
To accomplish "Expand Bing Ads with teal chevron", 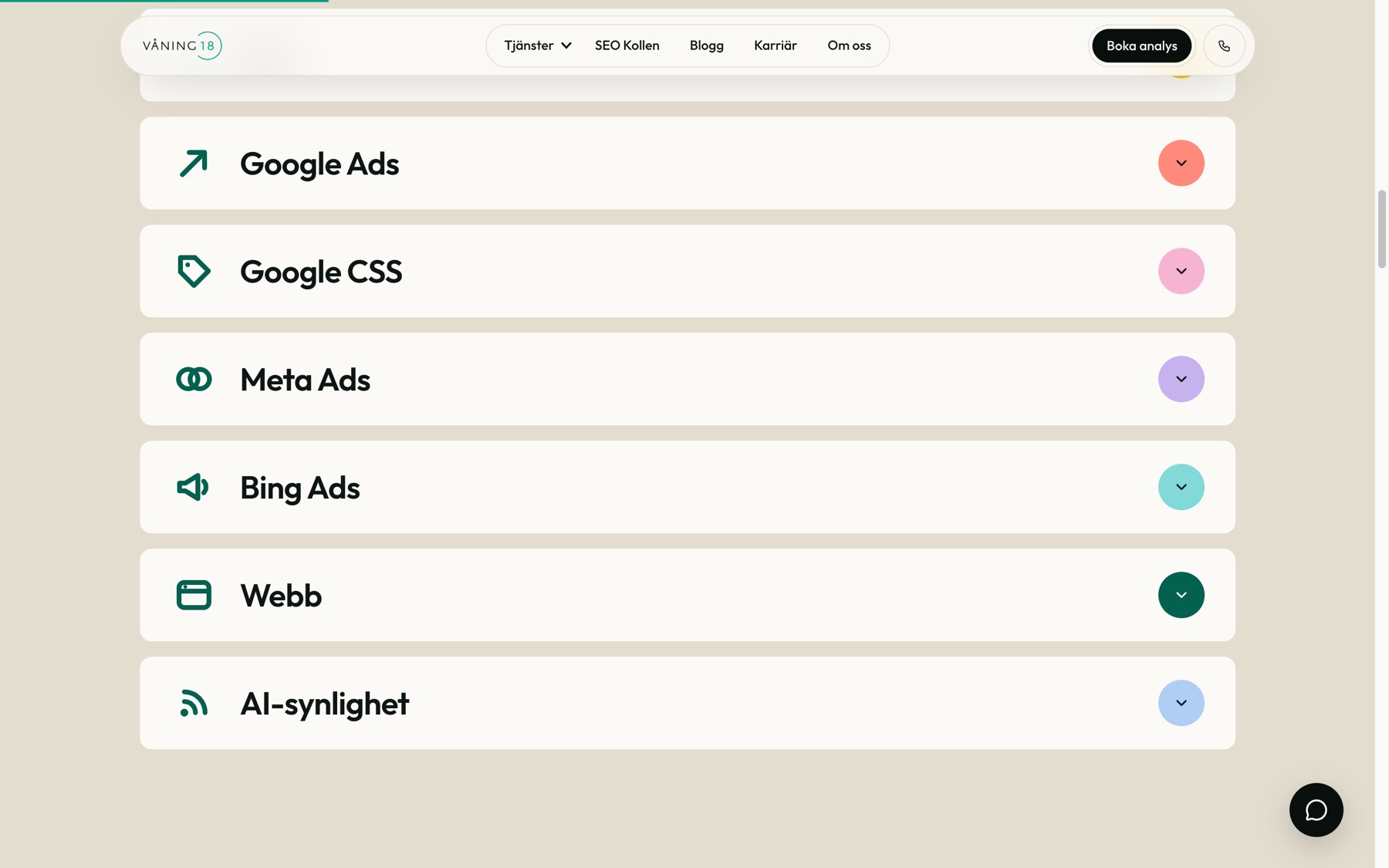I will coord(1181,487).
